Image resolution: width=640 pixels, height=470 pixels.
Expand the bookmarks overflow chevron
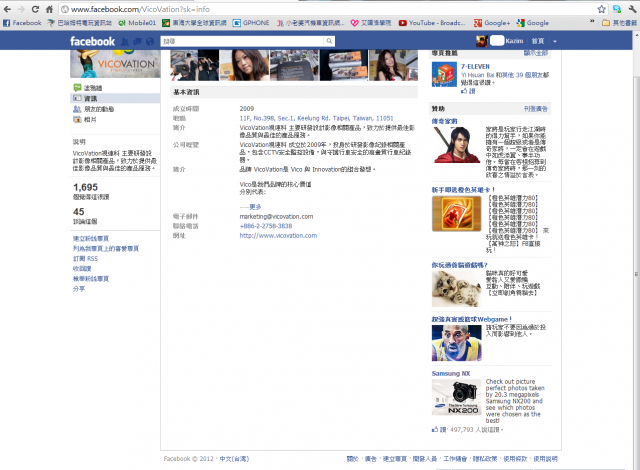pos(592,21)
